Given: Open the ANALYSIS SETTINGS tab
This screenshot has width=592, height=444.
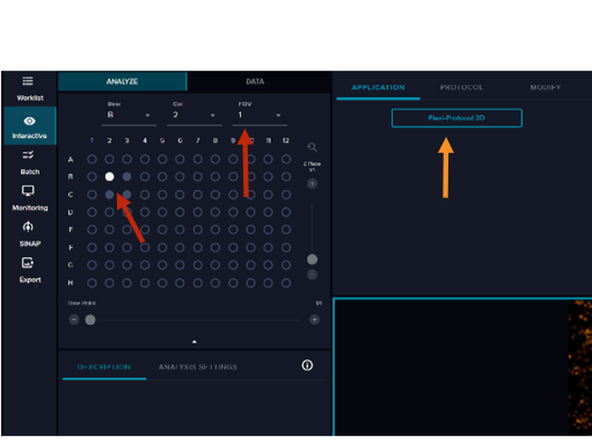Looking at the screenshot, I should pos(198,367).
